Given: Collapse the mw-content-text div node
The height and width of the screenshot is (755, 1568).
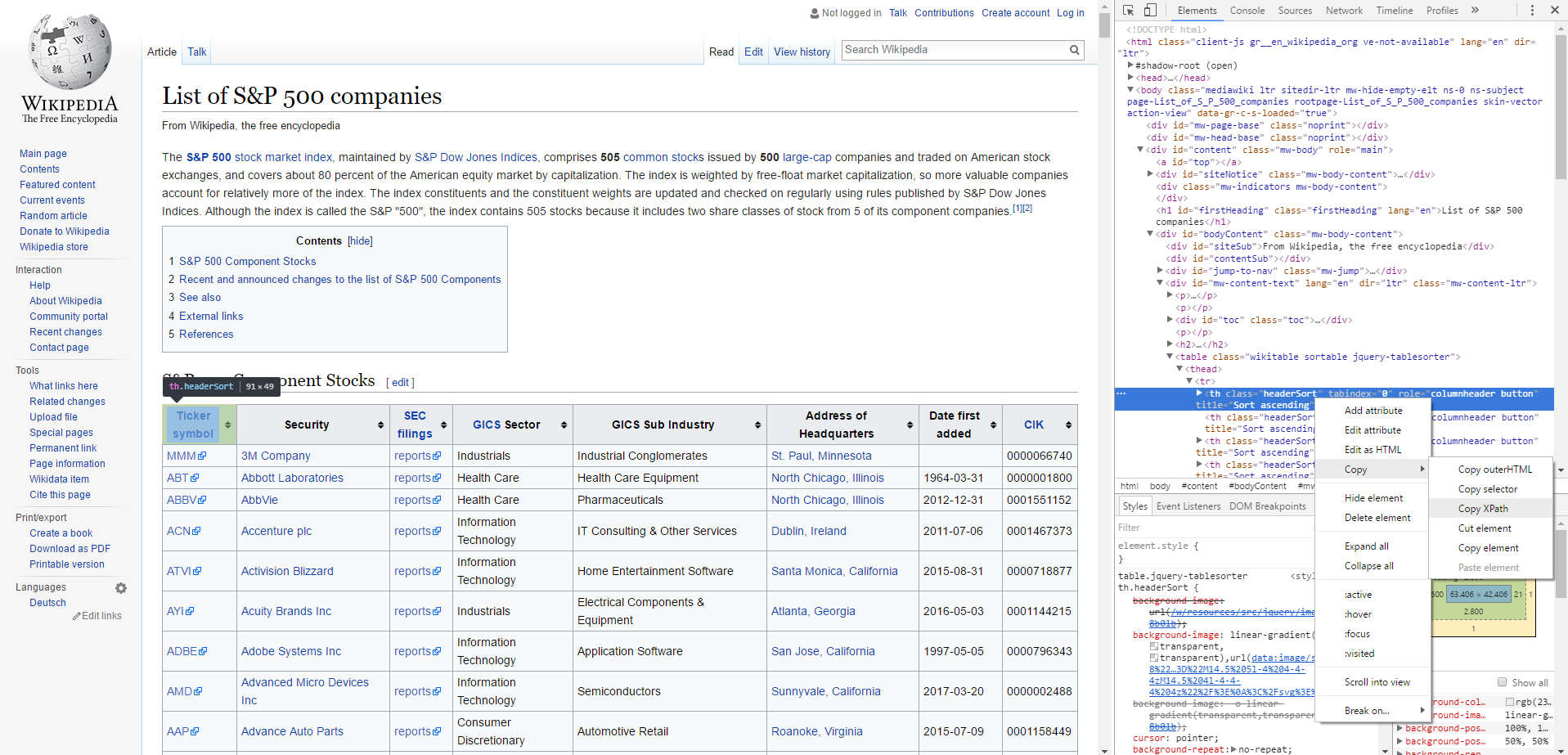Looking at the screenshot, I should click(1161, 283).
